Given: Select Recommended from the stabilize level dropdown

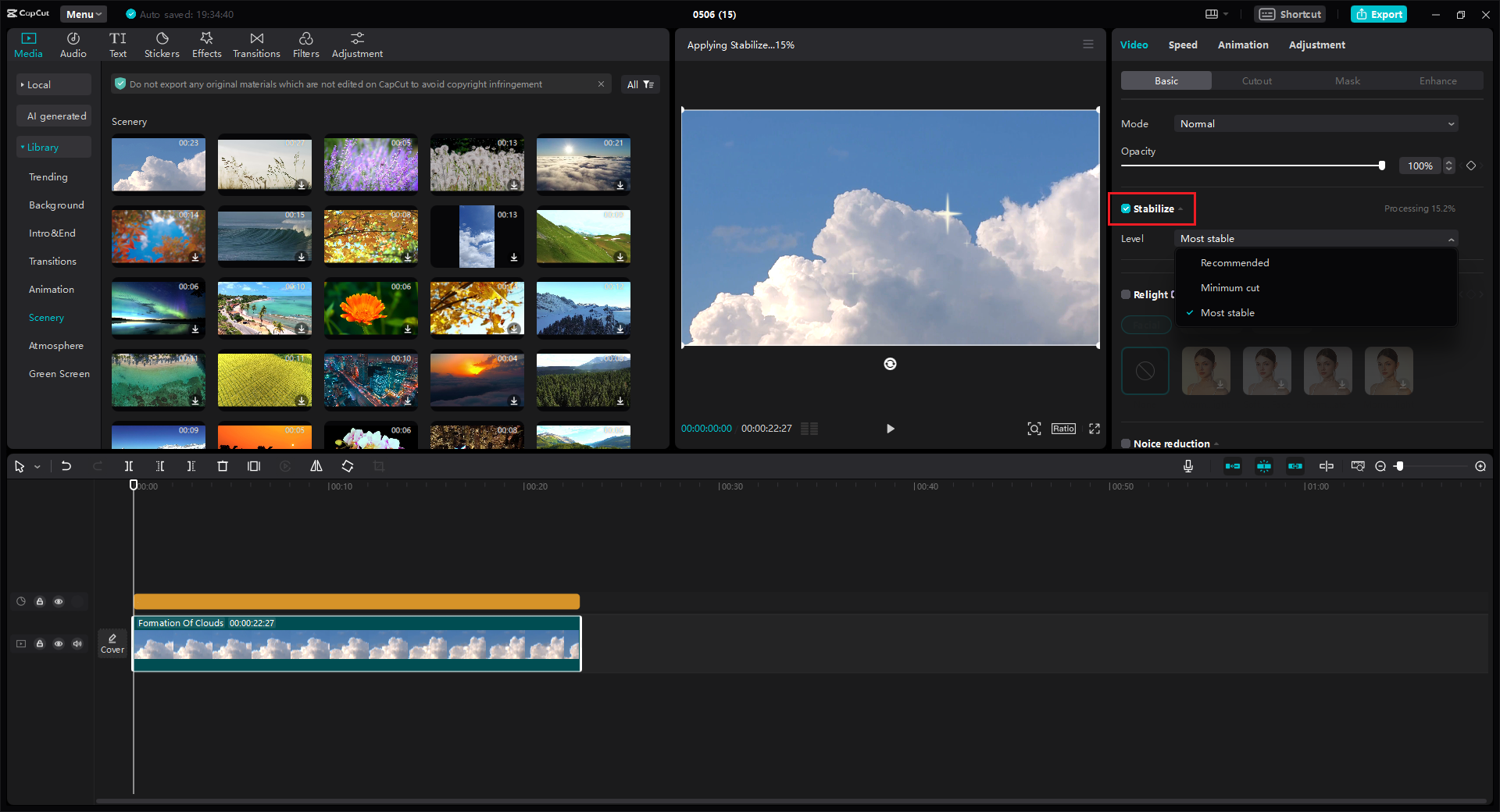Looking at the screenshot, I should (x=1235, y=262).
